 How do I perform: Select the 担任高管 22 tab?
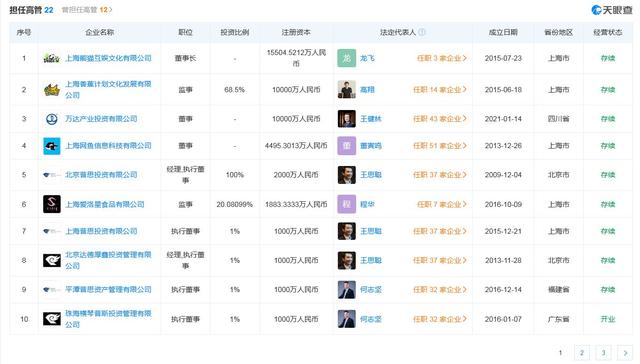pos(31,10)
